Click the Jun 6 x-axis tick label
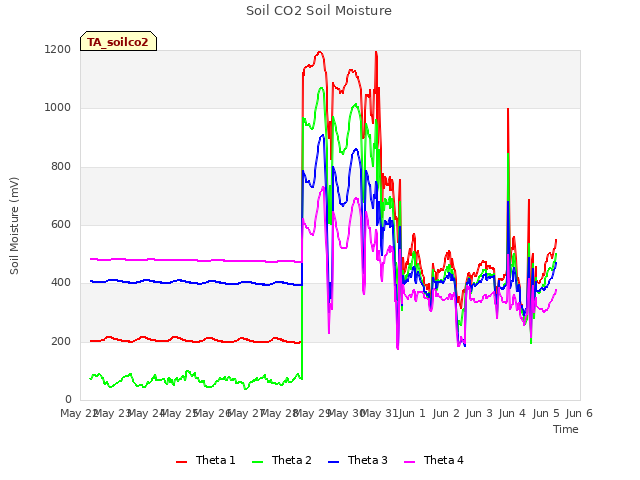The width and height of the screenshot is (640, 480). (x=579, y=413)
